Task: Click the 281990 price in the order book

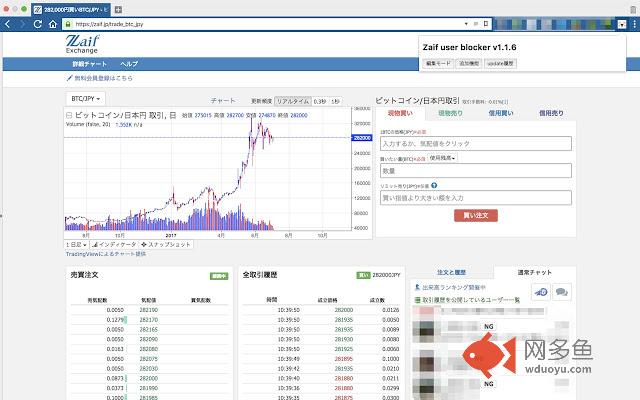Action: [149, 389]
